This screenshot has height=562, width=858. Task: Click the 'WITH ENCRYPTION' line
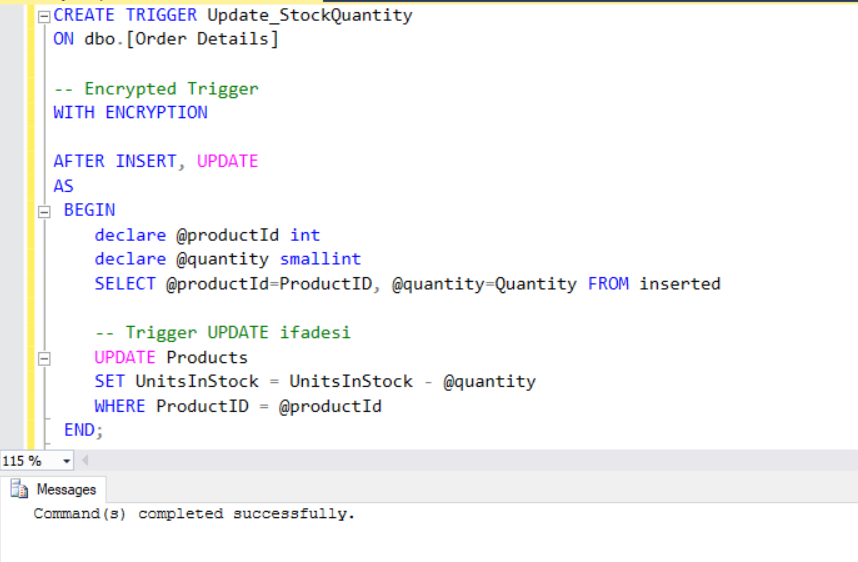(130, 113)
